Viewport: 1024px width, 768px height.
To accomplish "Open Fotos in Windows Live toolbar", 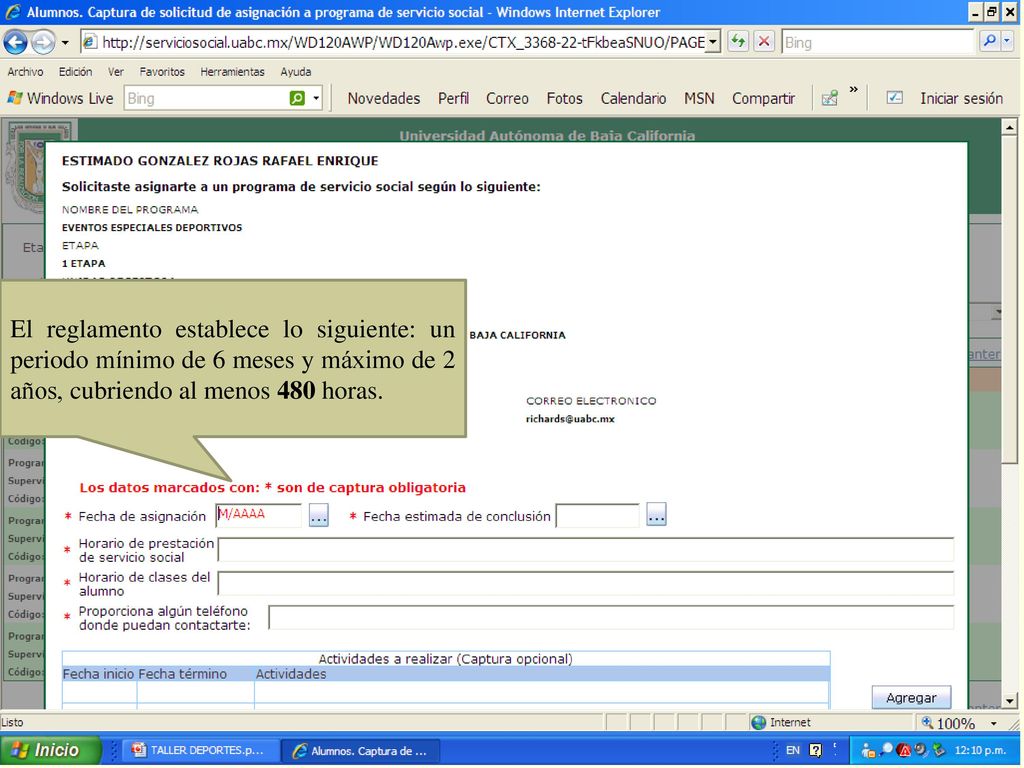I will [x=564, y=99].
